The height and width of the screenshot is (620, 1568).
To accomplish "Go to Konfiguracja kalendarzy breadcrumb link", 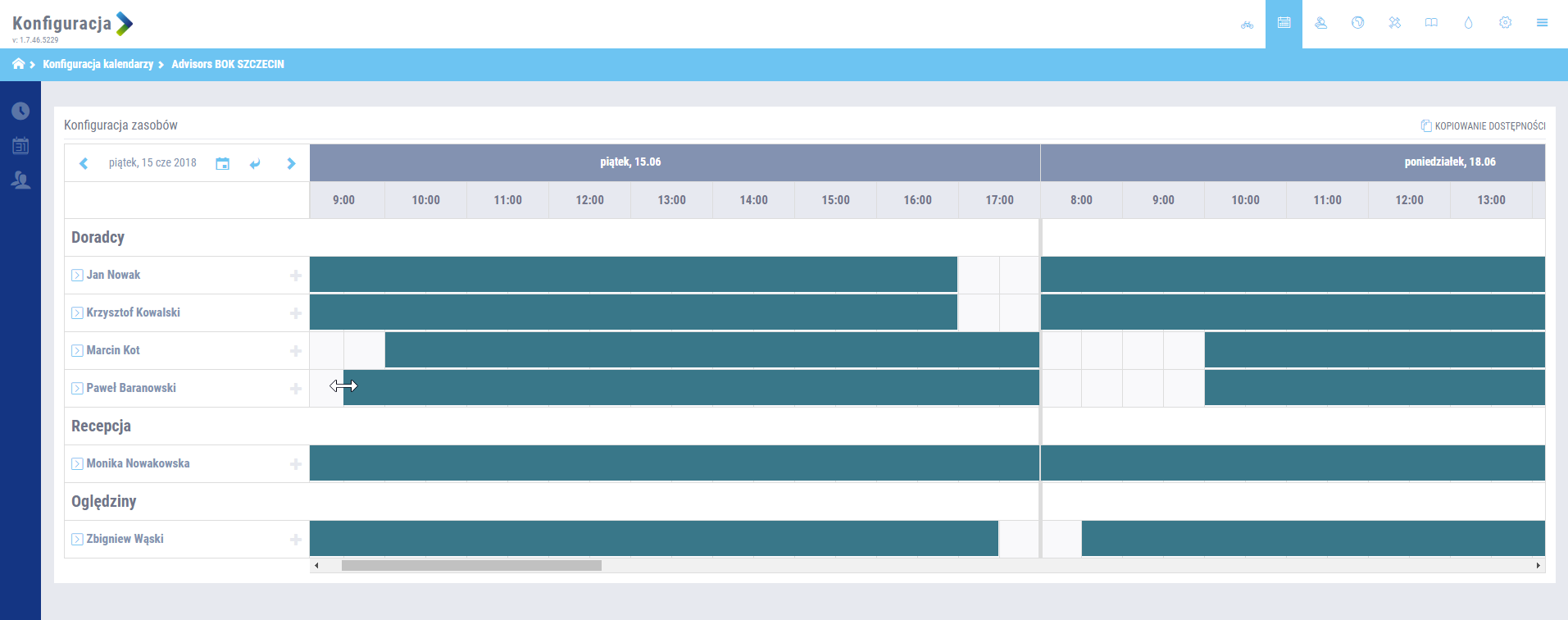I will click(x=98, y=64).
